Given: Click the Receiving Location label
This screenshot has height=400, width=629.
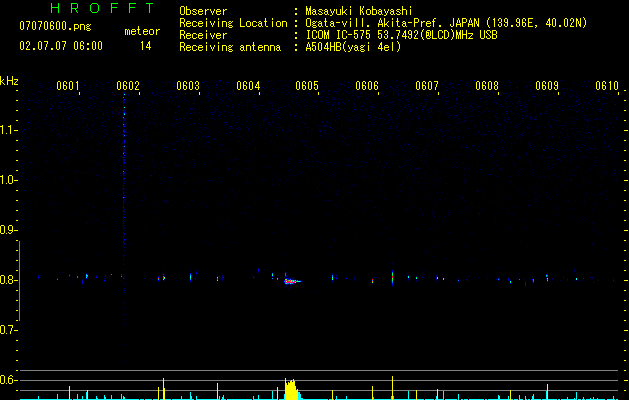Looking at the screenshot, I should pos(233,23).
